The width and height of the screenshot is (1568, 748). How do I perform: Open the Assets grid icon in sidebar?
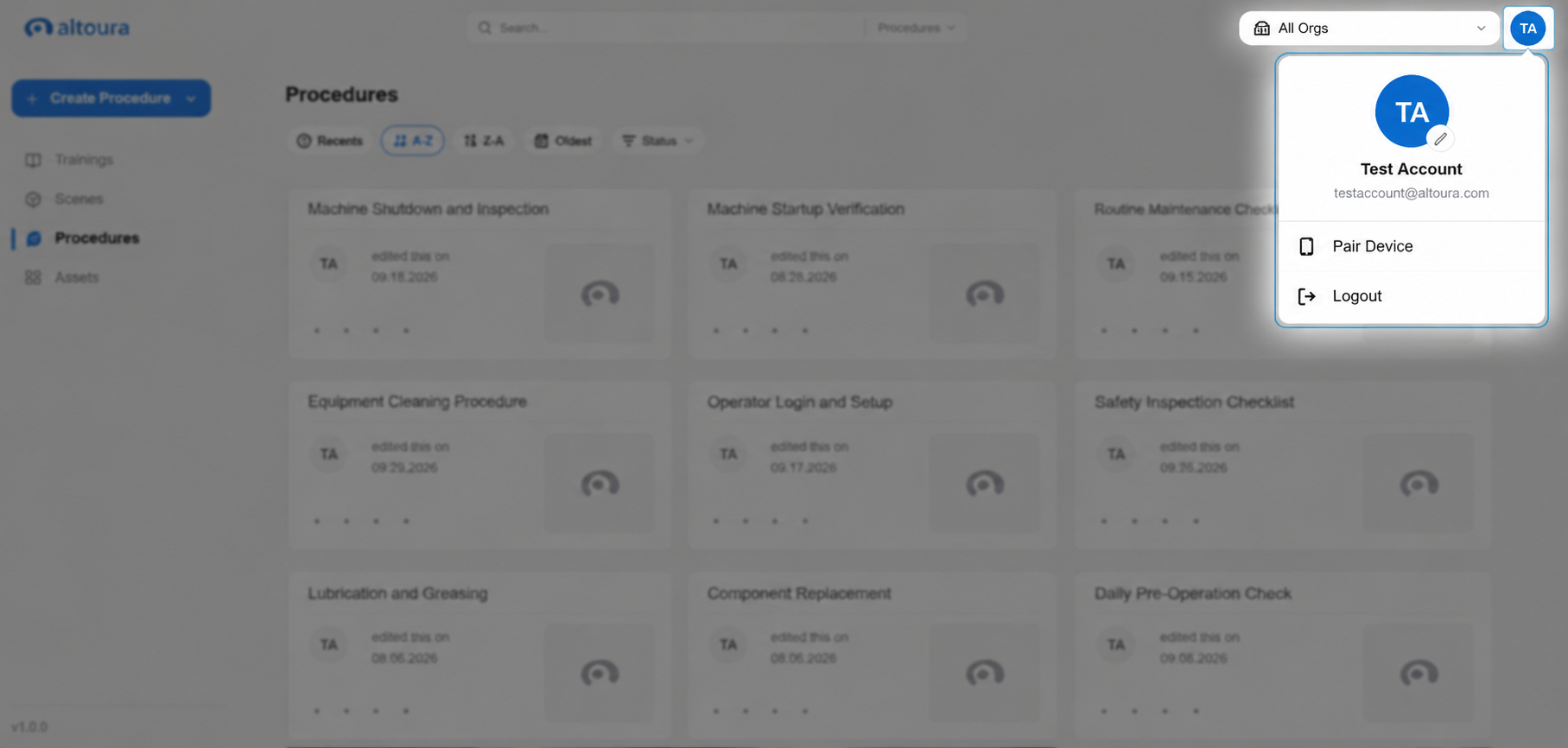(x=33, y=277)
